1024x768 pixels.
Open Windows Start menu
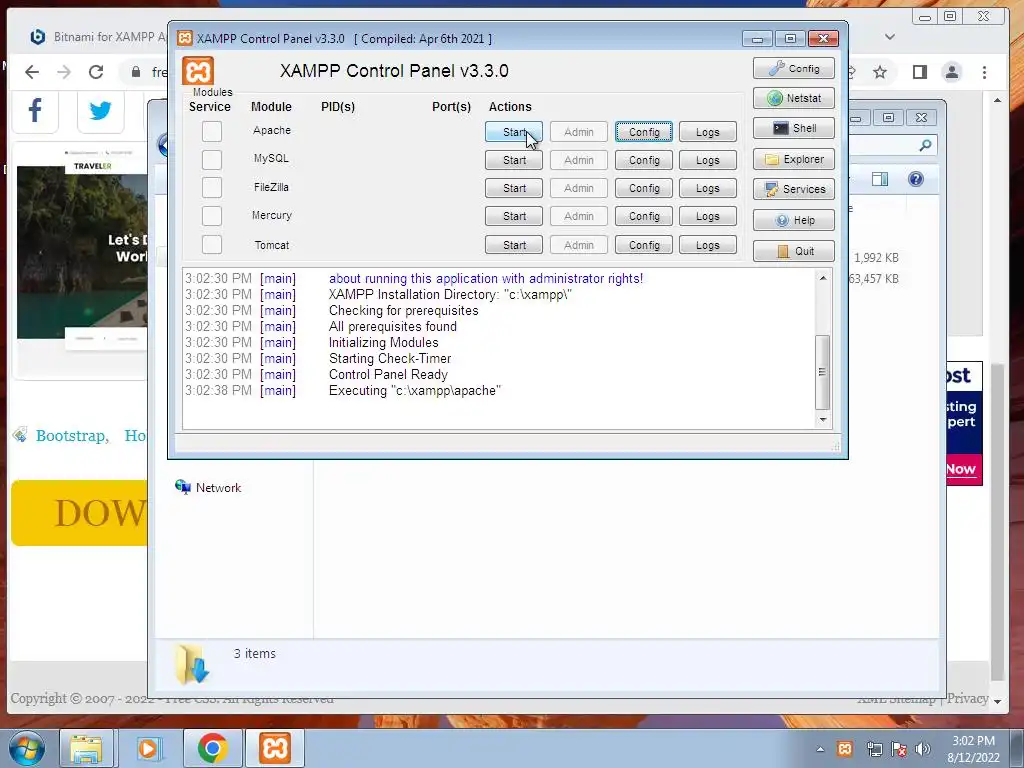click(x=27, y=748)
